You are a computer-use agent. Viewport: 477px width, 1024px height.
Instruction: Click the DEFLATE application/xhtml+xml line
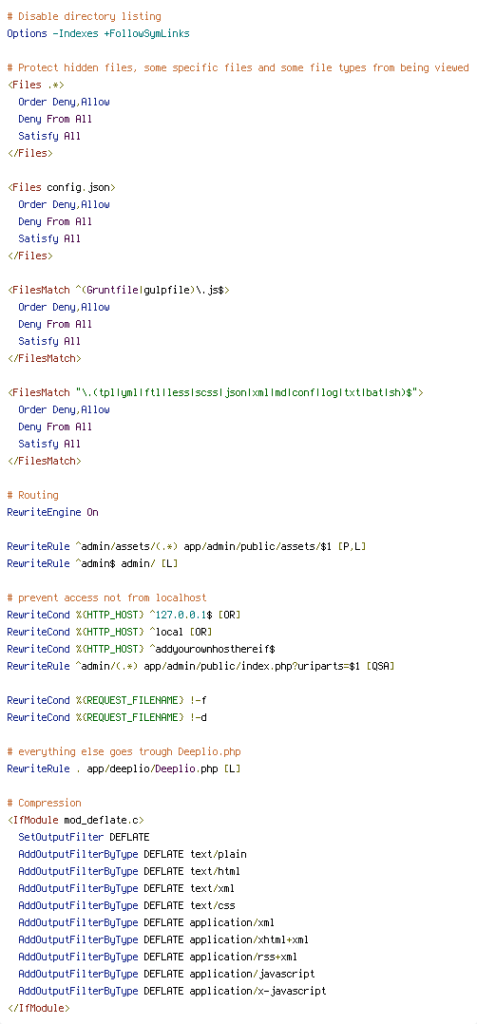click(163, 939)
